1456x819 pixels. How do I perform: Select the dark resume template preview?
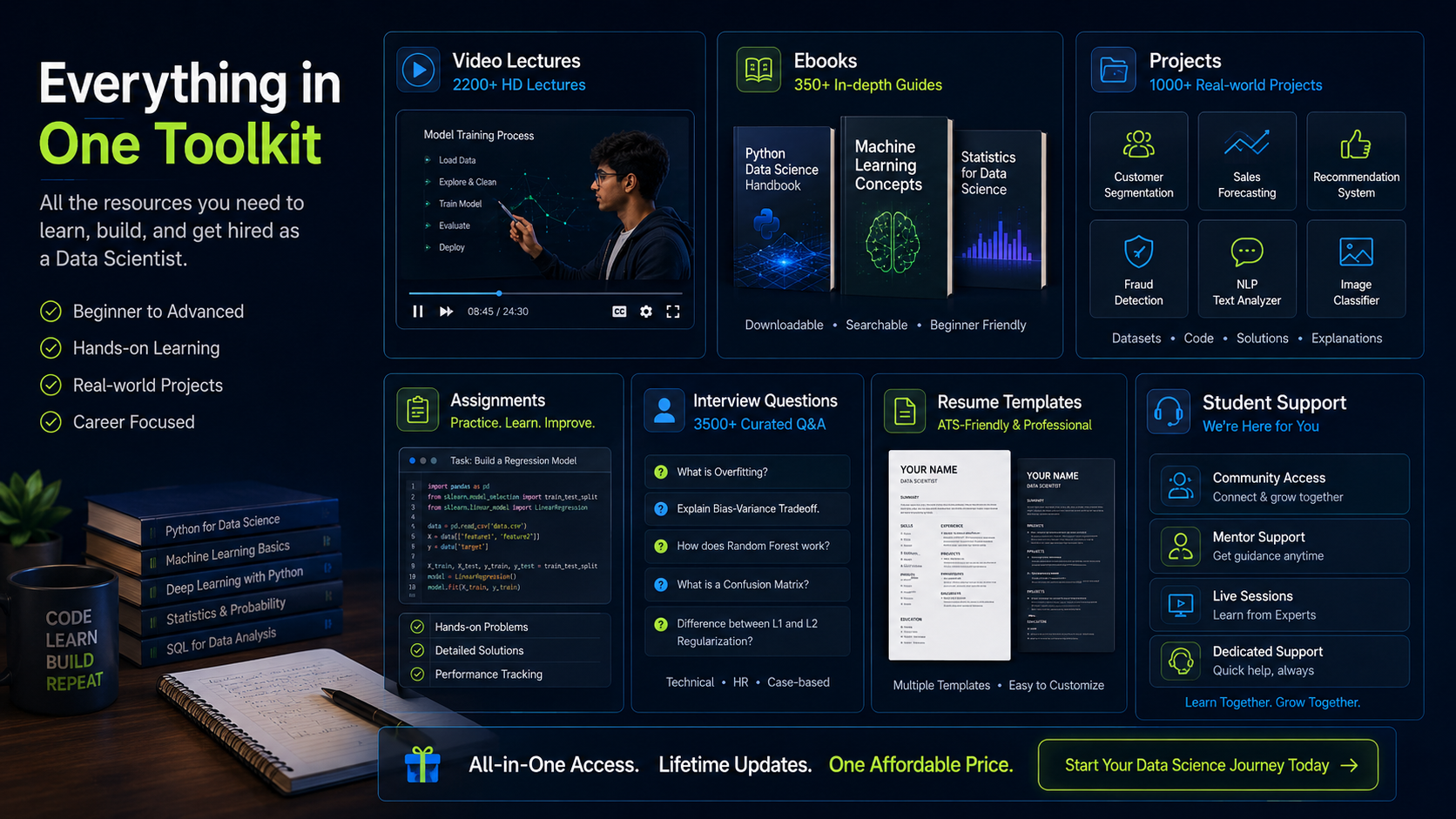(1065, 555)
